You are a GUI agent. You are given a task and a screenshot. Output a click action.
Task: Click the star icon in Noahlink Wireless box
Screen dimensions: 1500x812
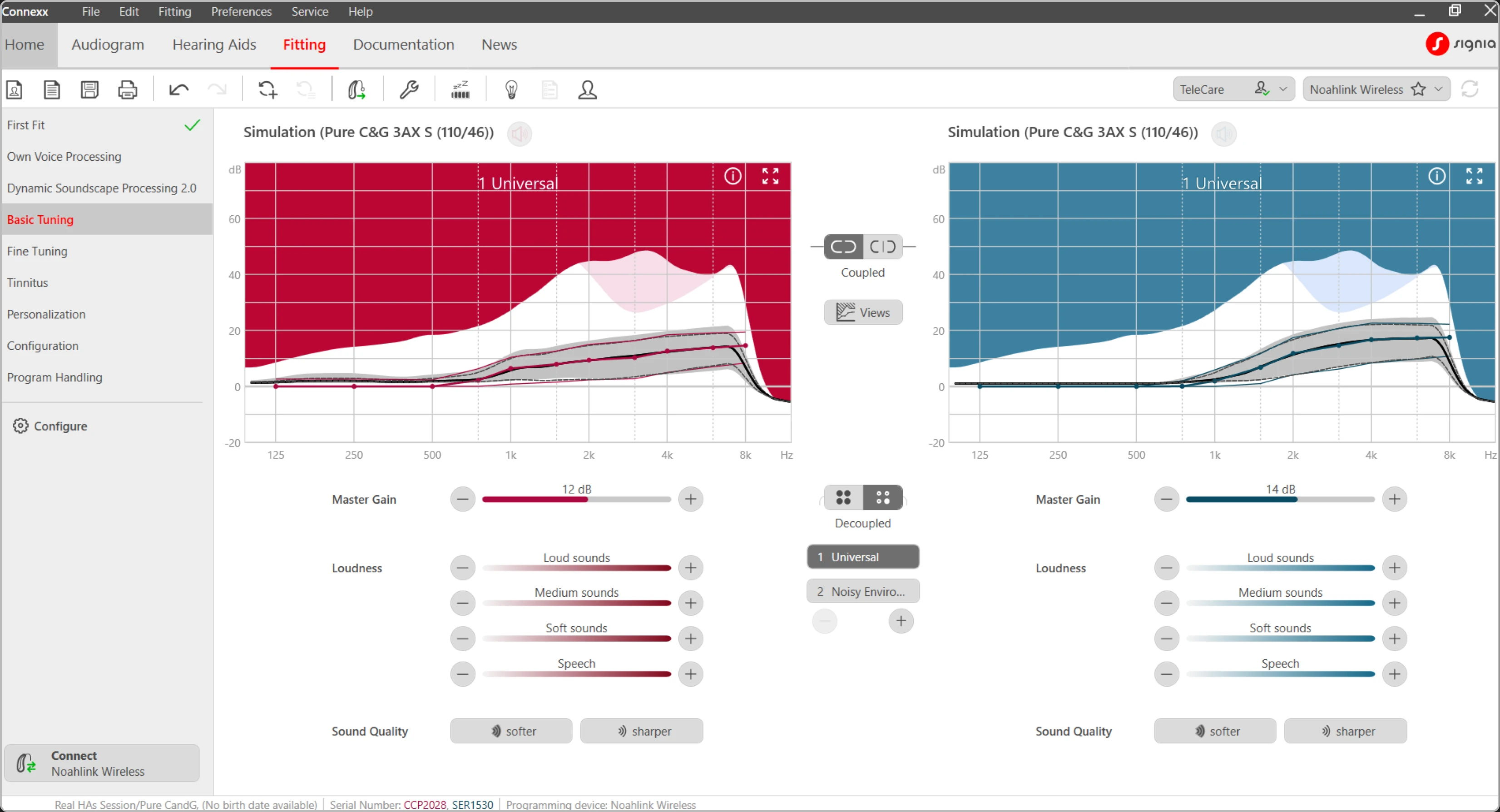pos(1418,89)
